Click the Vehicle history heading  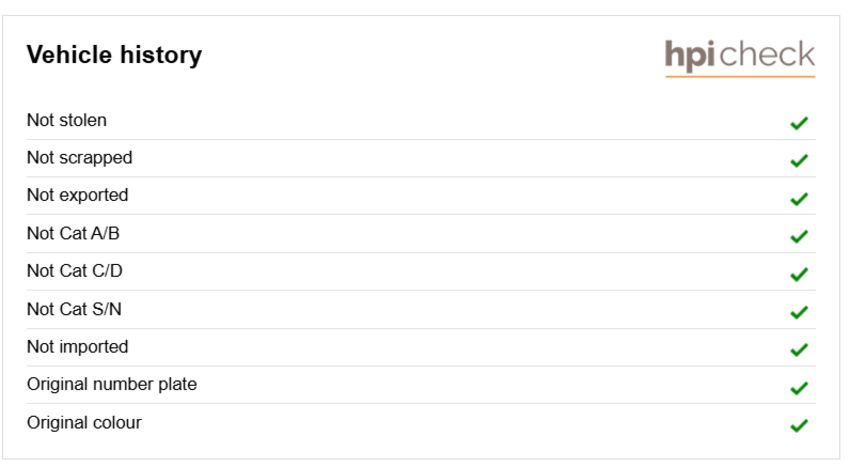click(x=114, y=55)
